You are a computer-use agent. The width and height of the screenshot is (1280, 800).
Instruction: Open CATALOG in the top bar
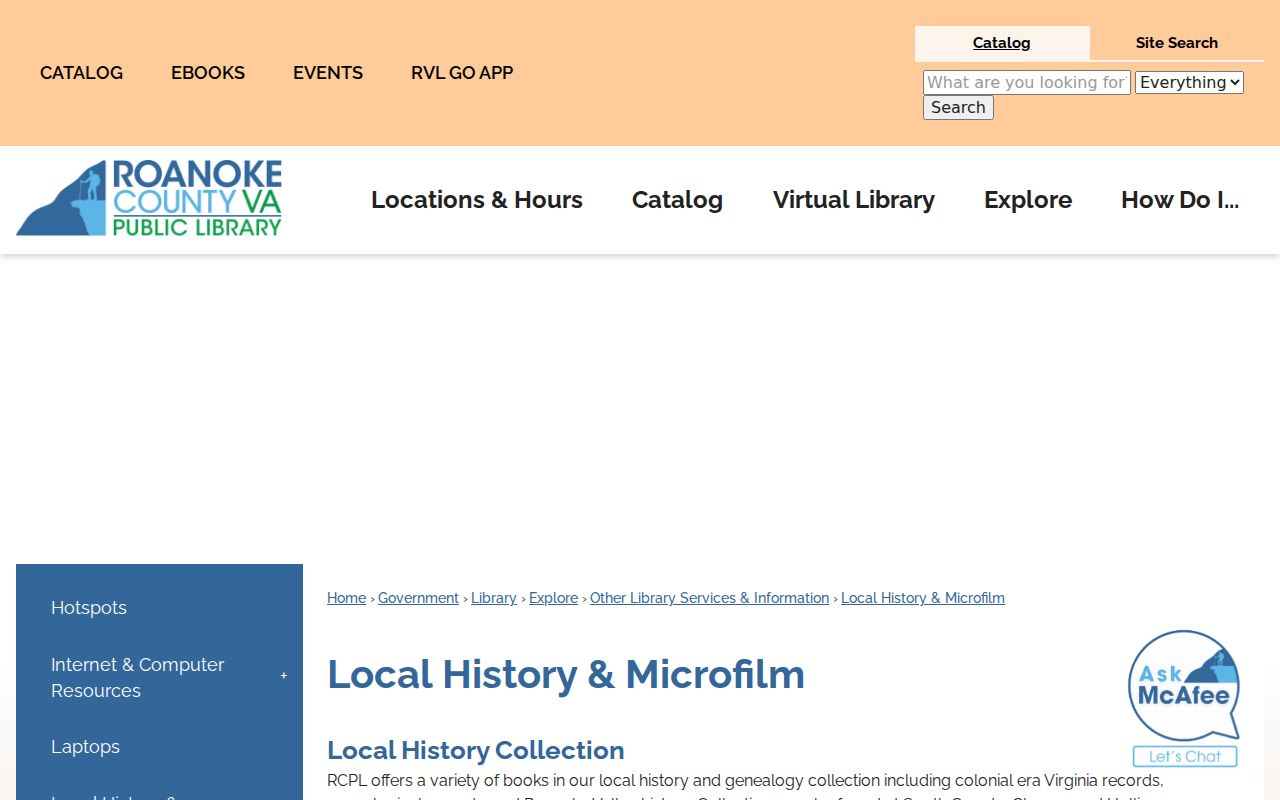click(81, 73)
